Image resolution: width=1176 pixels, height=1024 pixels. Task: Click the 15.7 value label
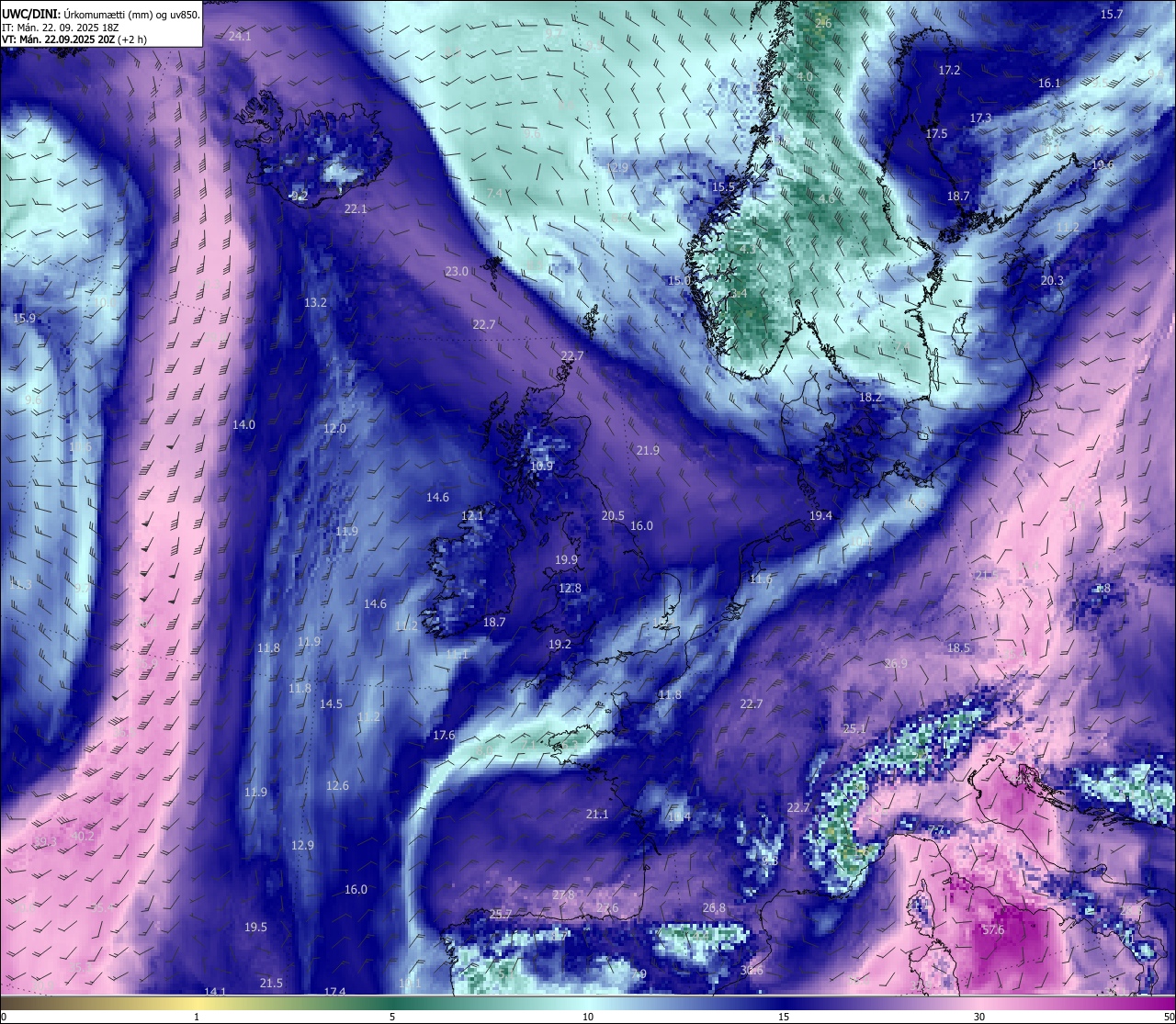(1112, 15)
